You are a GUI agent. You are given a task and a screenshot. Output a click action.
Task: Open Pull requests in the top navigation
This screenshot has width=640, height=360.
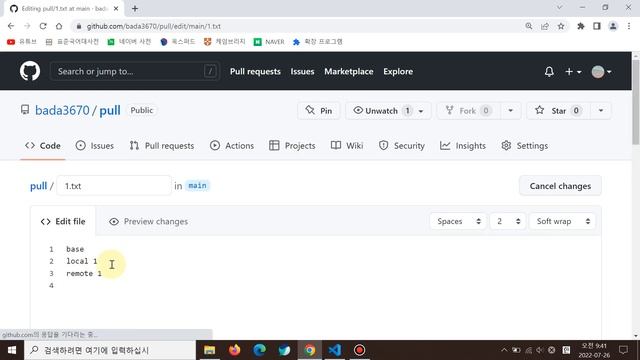255,71
